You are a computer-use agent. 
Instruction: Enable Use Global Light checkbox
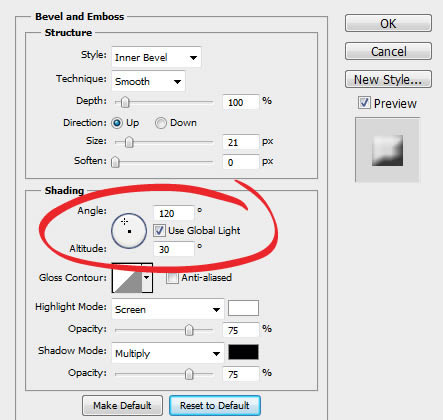click(159, 230)
